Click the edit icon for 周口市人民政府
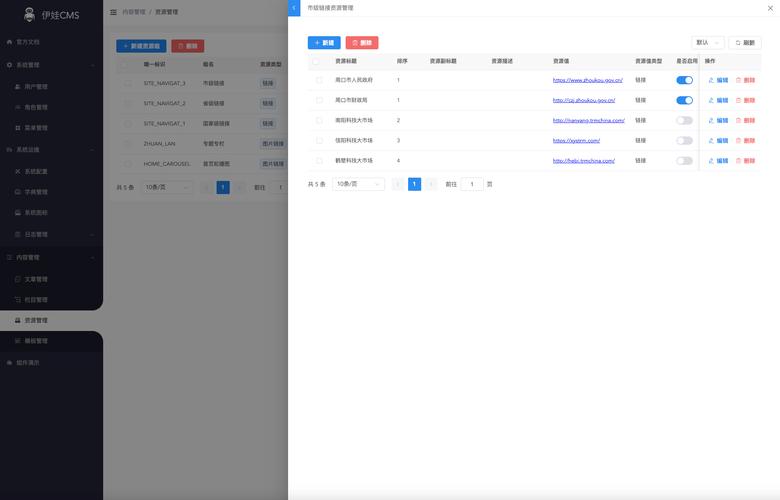The width and height of the screenshot is (780, 500). pos(718,80)
